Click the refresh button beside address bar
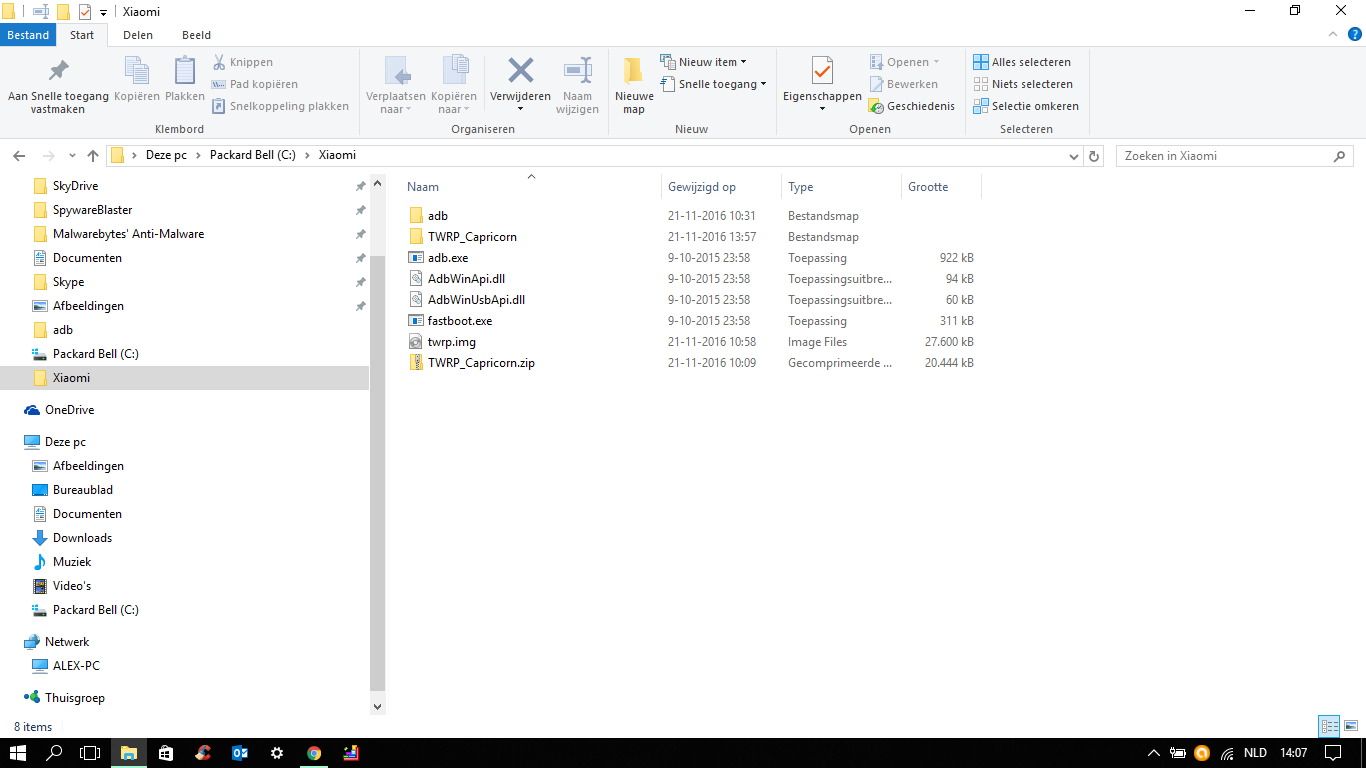The height and width of the screenshot is (768, 1366). coord(1094,156)
